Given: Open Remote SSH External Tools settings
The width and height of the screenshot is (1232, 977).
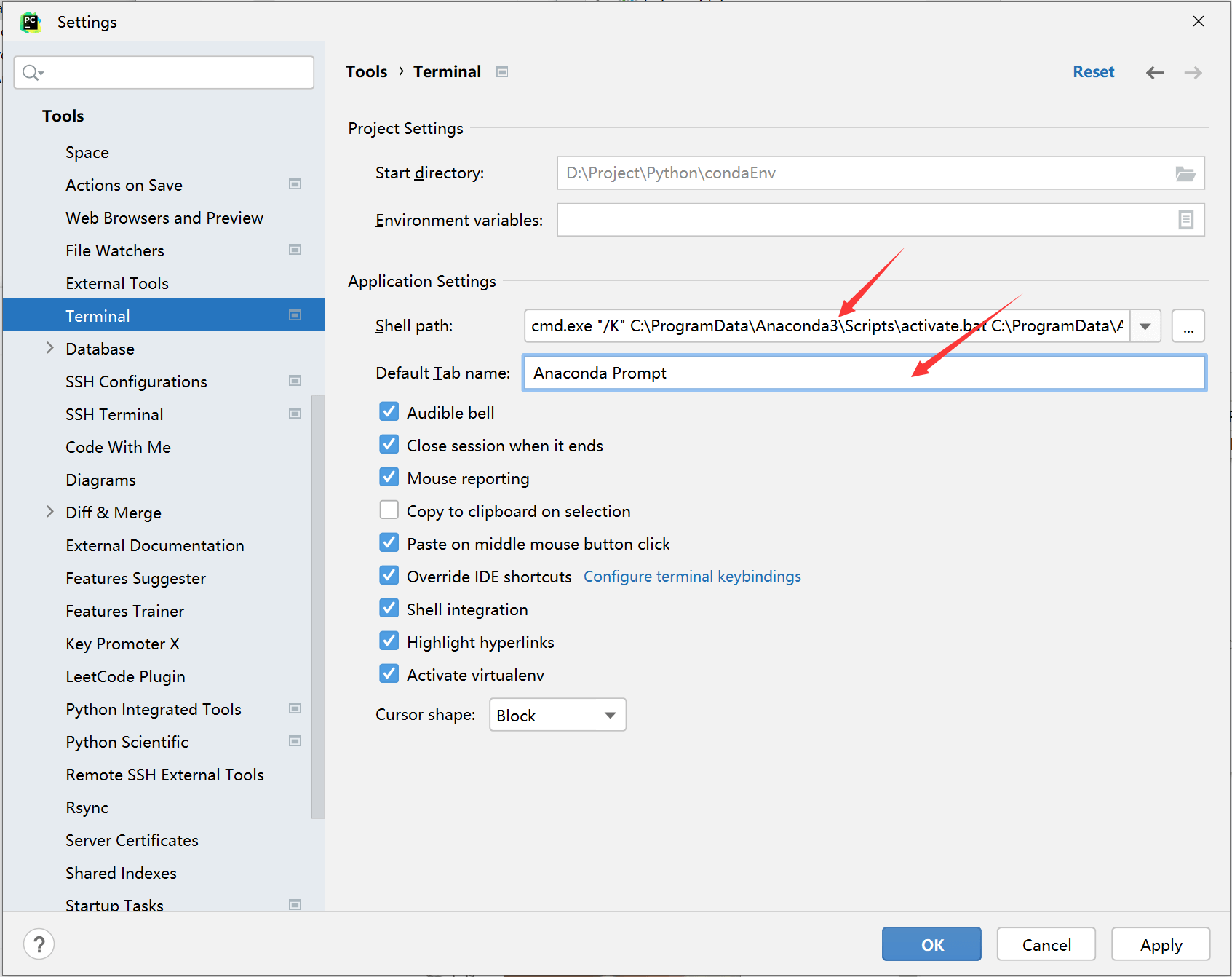Looking at the screenshot, I should pos(164,775).
